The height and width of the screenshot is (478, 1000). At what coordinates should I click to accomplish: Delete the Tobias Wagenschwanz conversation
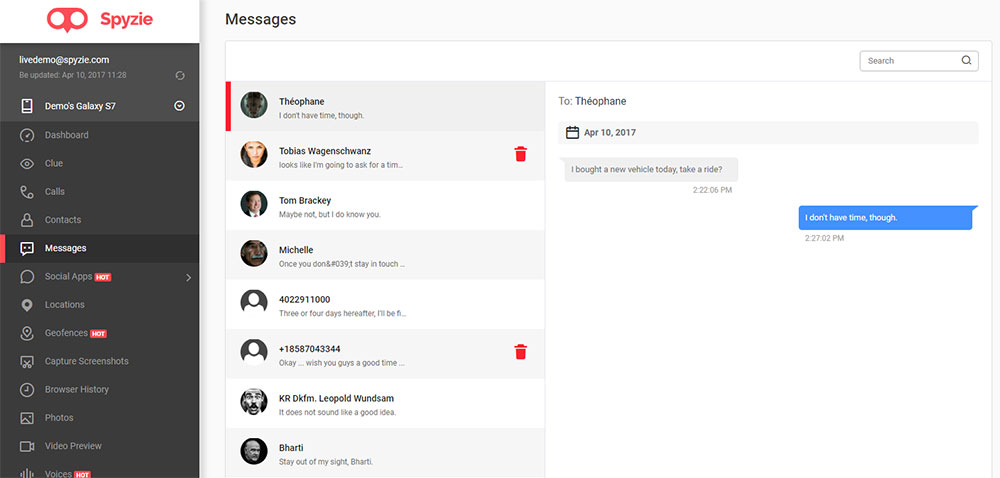coord(520,154)
